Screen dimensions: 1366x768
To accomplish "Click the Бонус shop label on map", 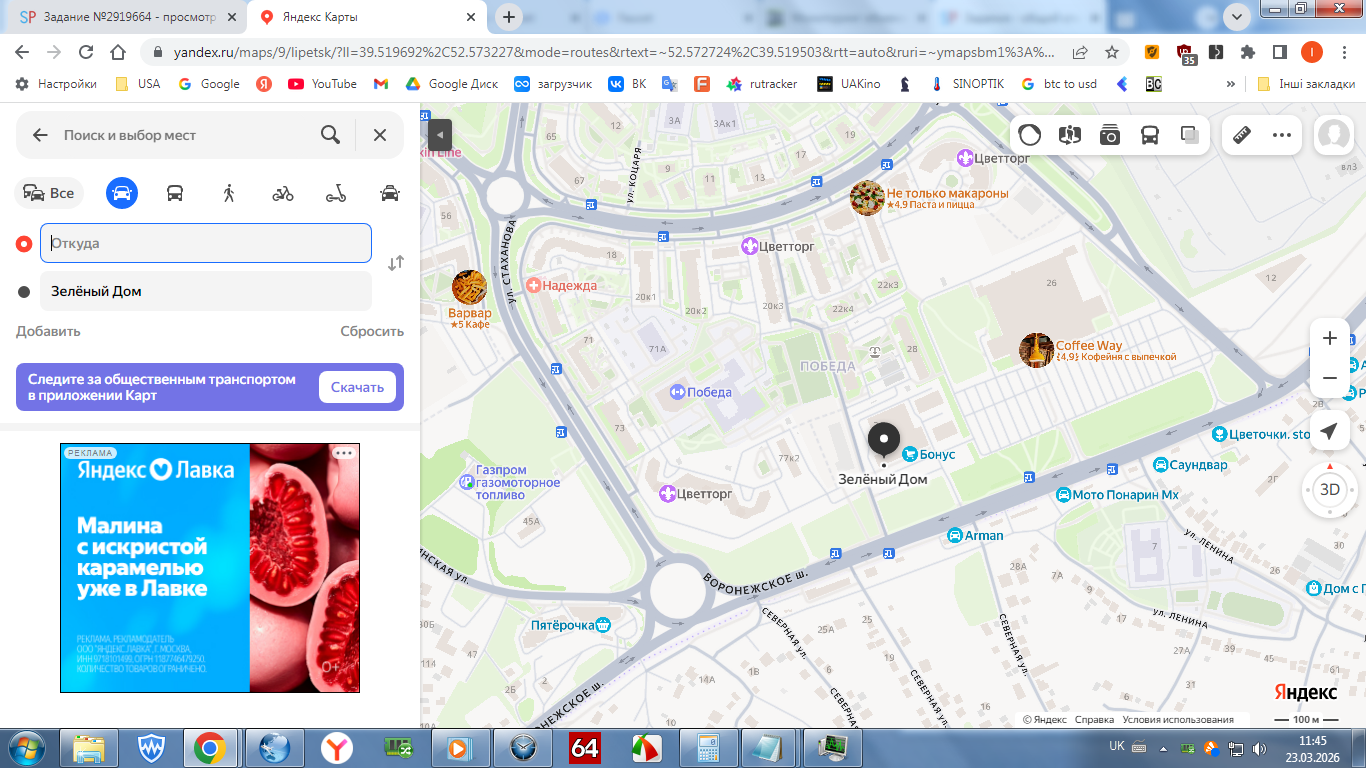I will click(930, 454).
